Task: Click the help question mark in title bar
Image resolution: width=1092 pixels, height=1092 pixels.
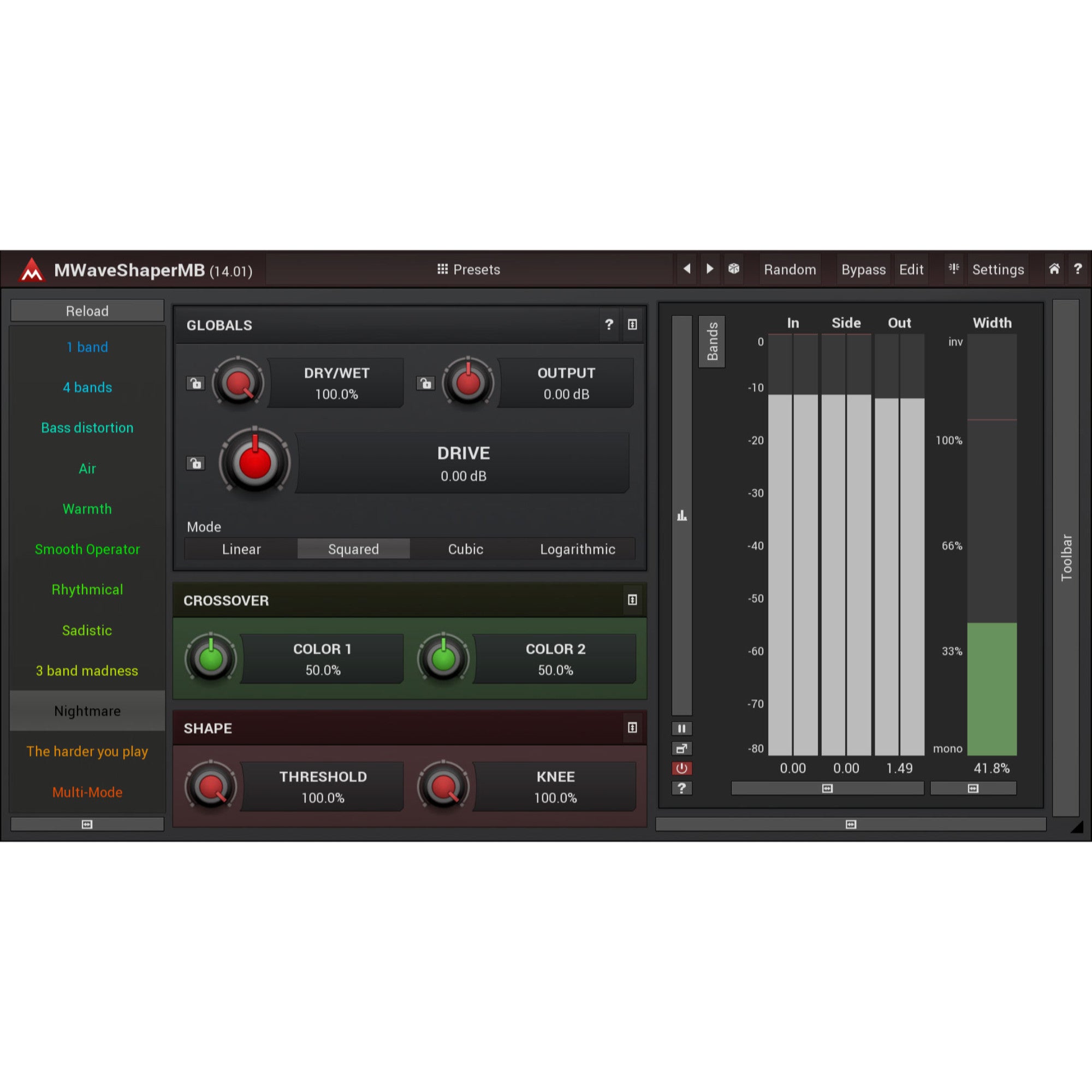Action: 1077,269
